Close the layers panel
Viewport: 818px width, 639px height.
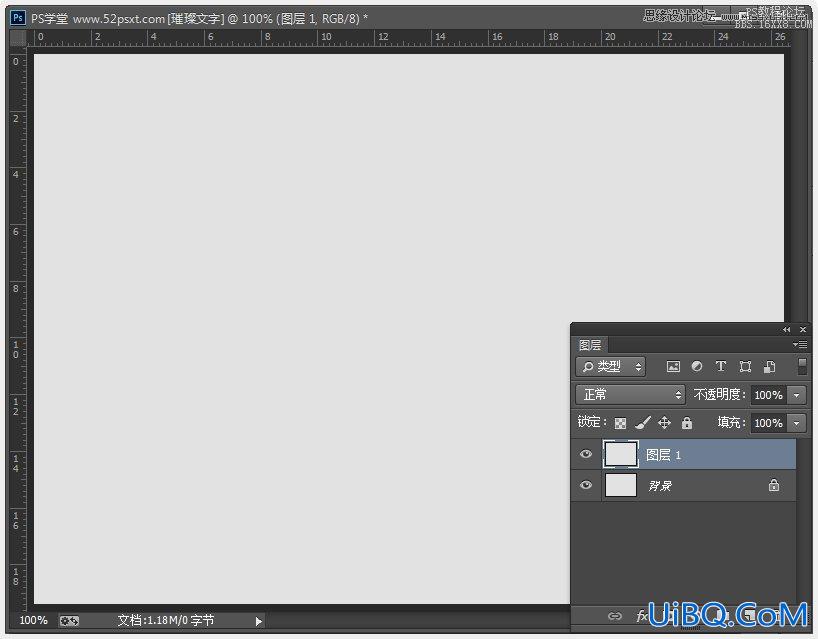pyautogui.click(x=803, y=330)
